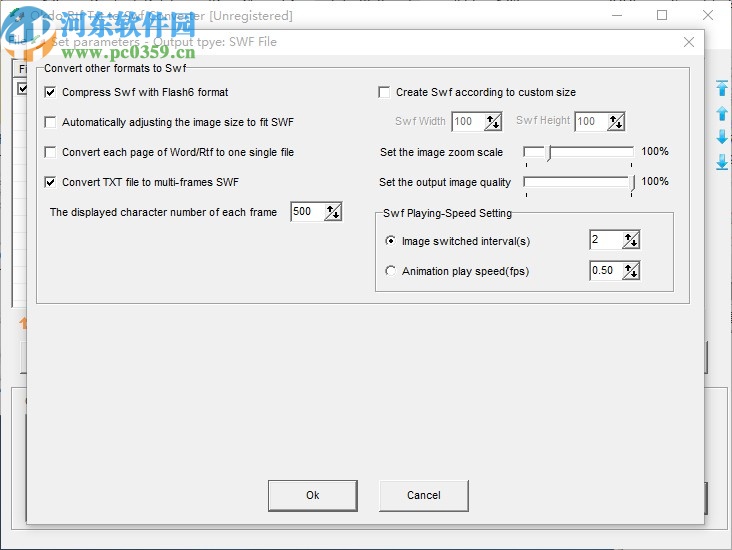This screenshot has width=732, height=550.
Task: Maximize the main converter window
Action: pos(662,15)
